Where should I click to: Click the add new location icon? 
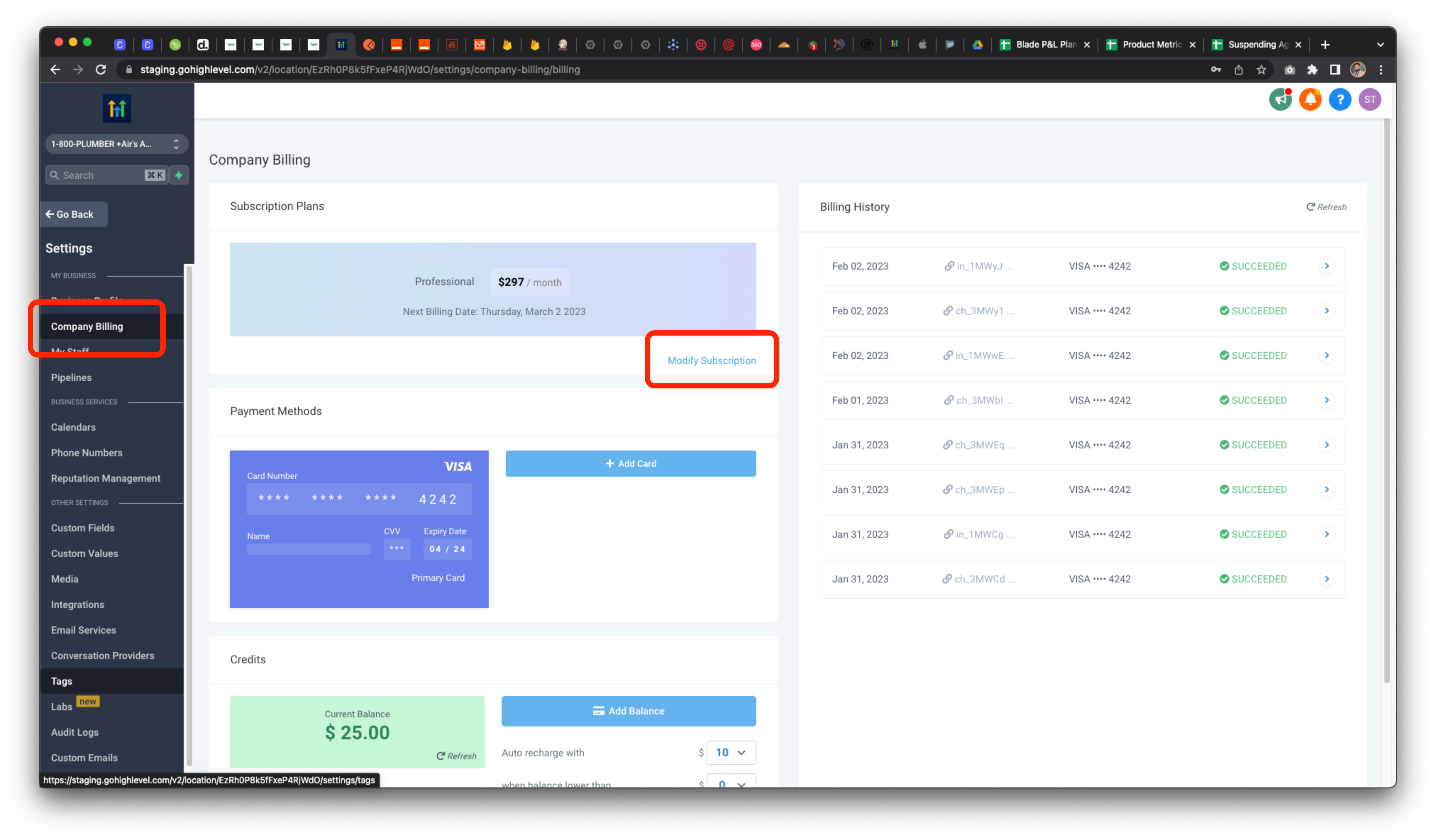pyautogui.click(x=180, y=175)
